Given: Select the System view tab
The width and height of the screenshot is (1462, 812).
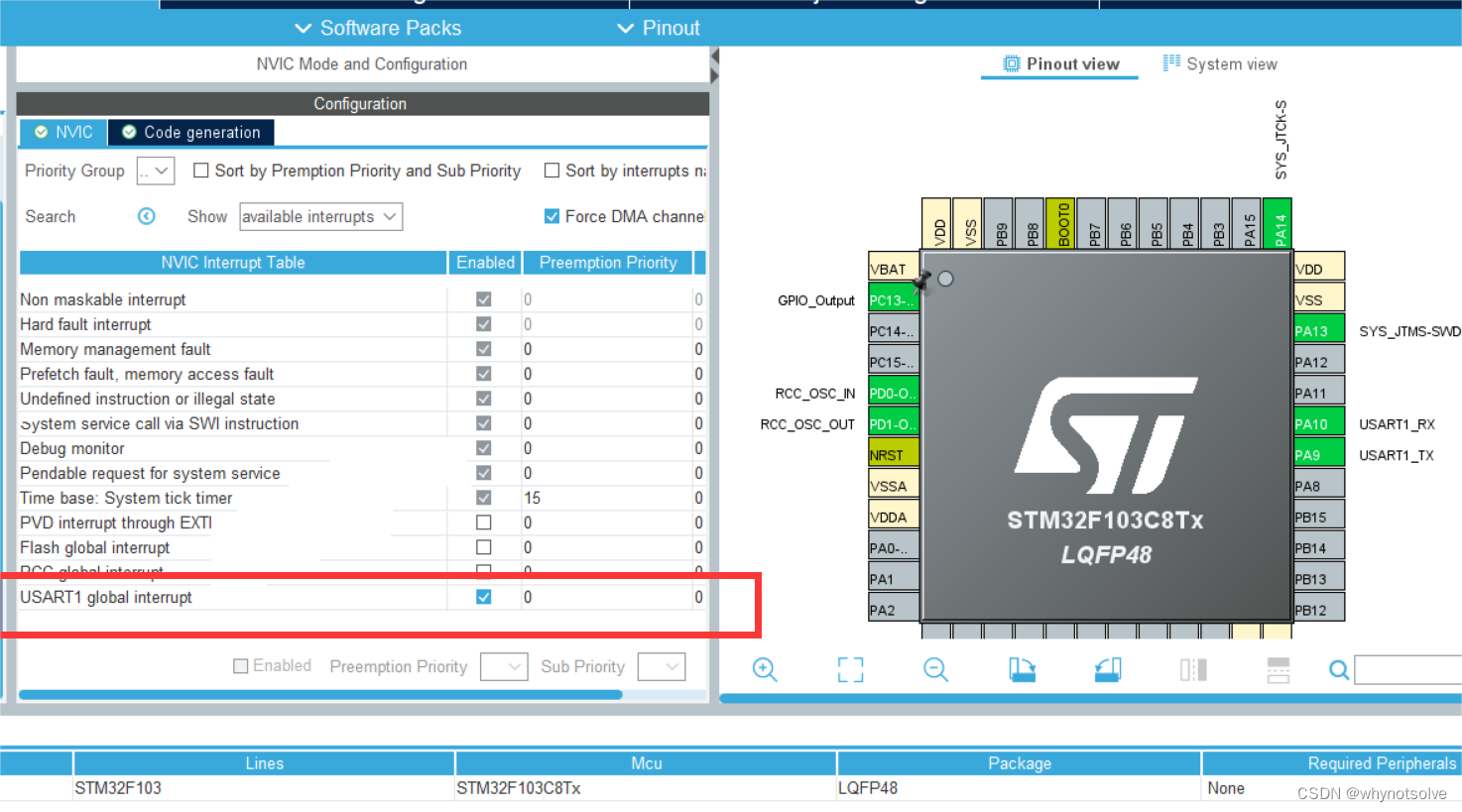Looking at the screenshot, I should (x=1220, y=64).
